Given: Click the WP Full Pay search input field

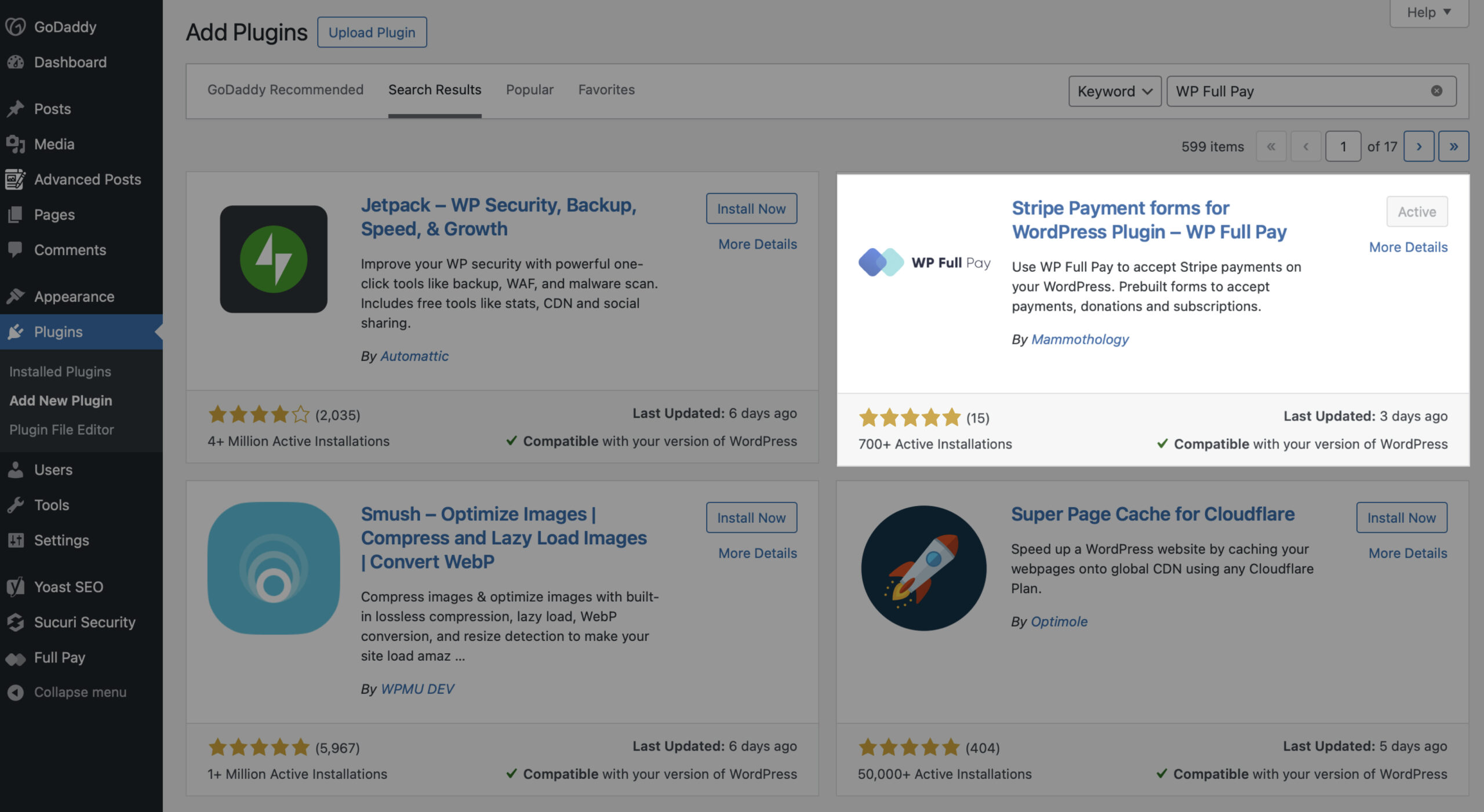Looking at the screenshot, I should point(1299,90).
